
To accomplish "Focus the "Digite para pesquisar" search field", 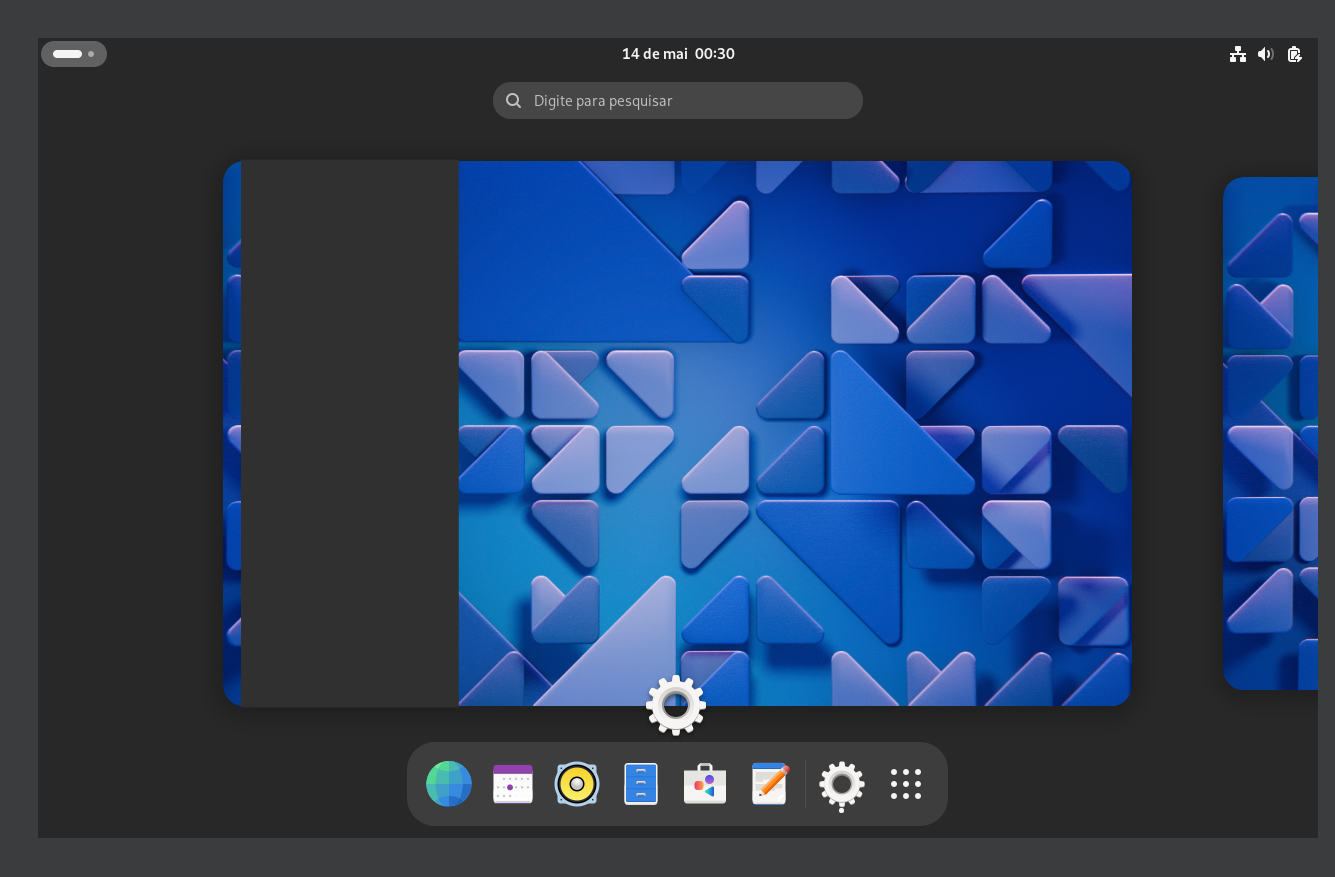I will (690, 101).
